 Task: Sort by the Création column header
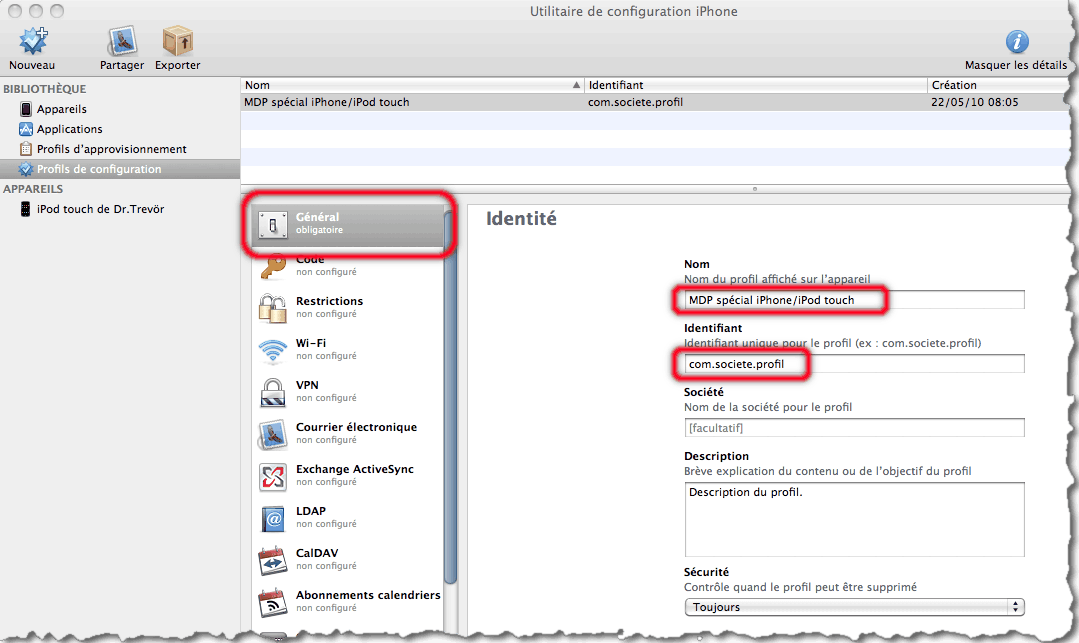(x=997, y=85)
